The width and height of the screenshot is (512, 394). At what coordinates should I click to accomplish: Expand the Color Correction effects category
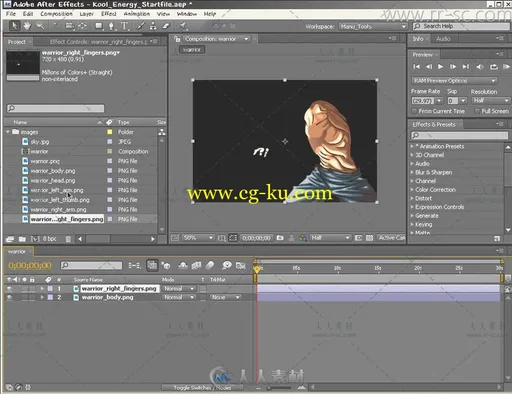coord(412,190)
